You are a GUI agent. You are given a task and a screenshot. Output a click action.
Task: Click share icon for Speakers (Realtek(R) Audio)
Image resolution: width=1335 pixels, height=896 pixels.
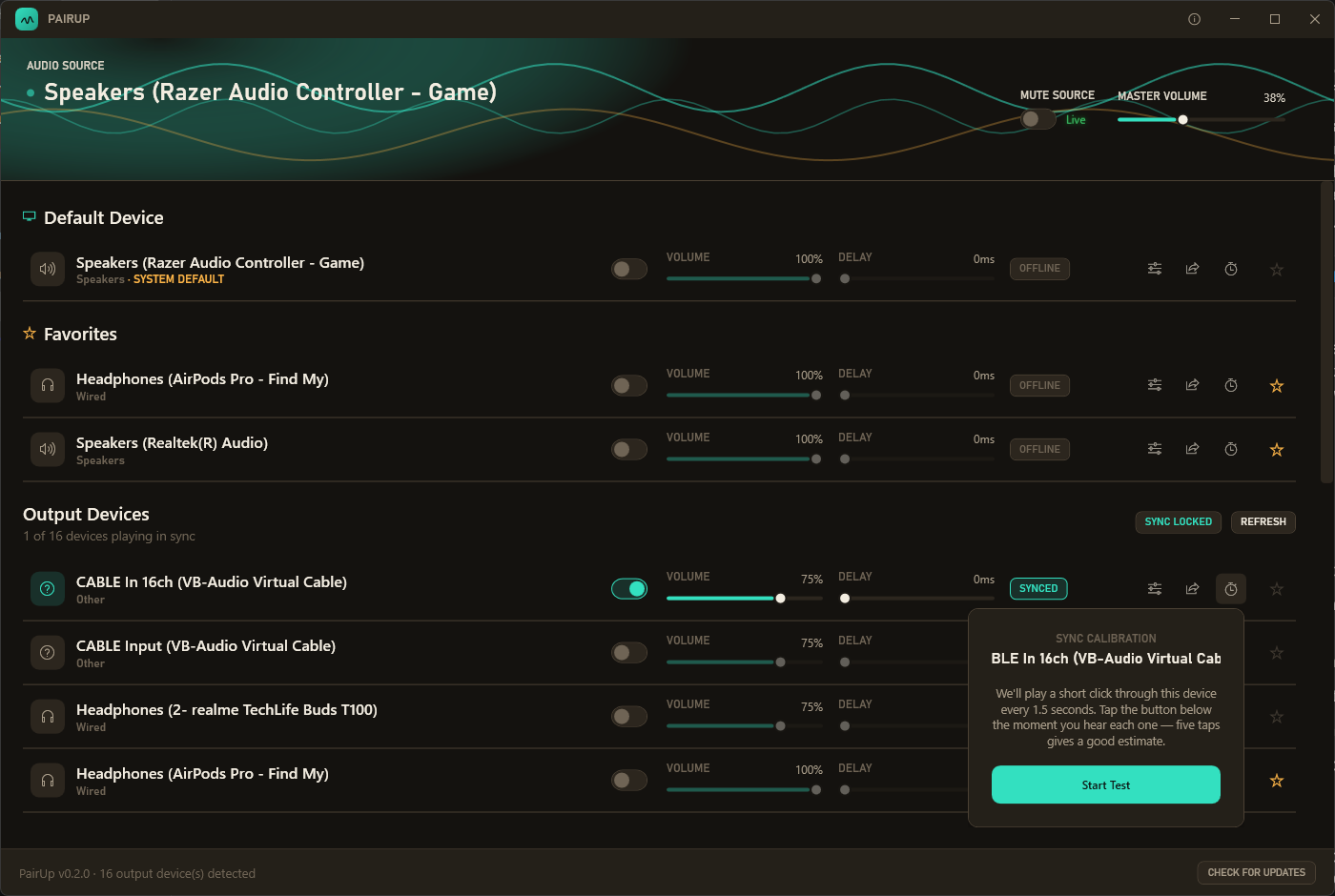pos(1192,449)
